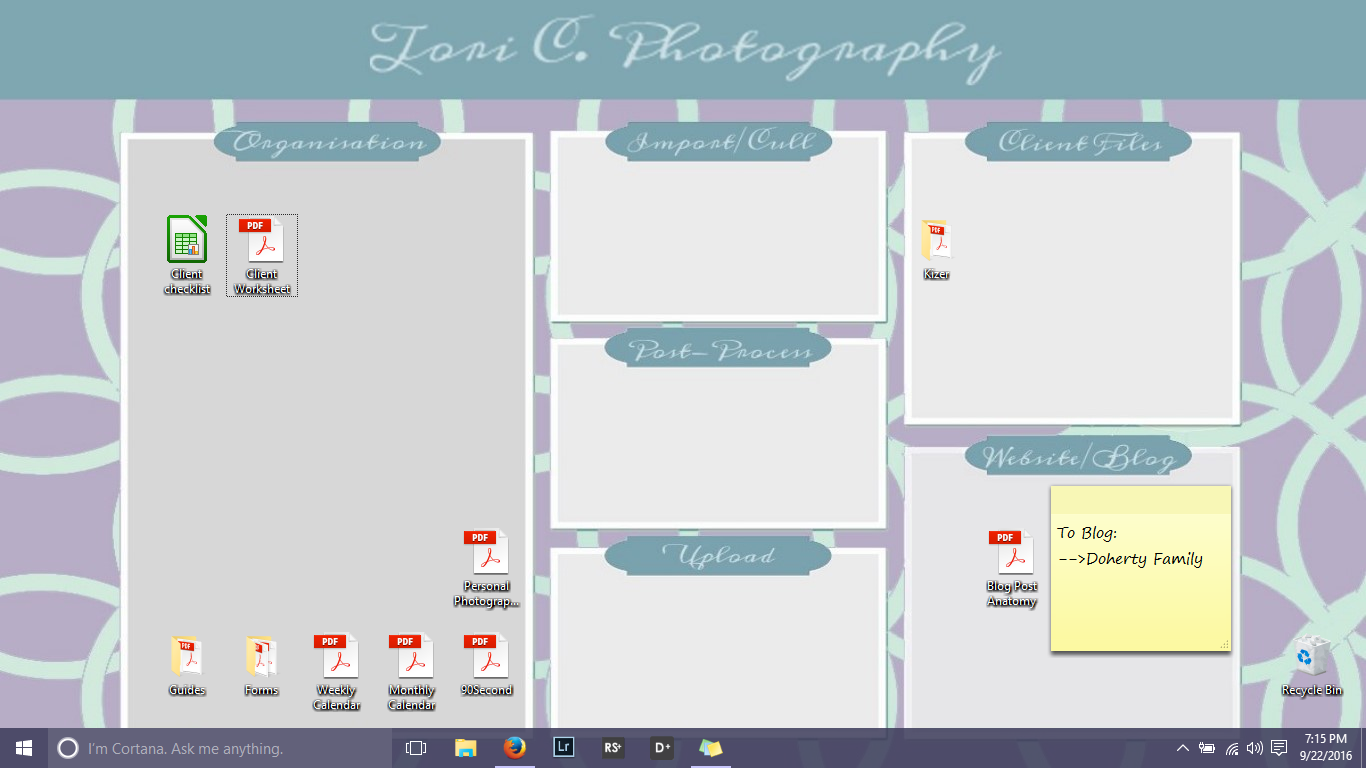Screen dimensions: 1366x768
Task: Open the Monthly Calendar PDF
Action: click(x=412, y=672)
